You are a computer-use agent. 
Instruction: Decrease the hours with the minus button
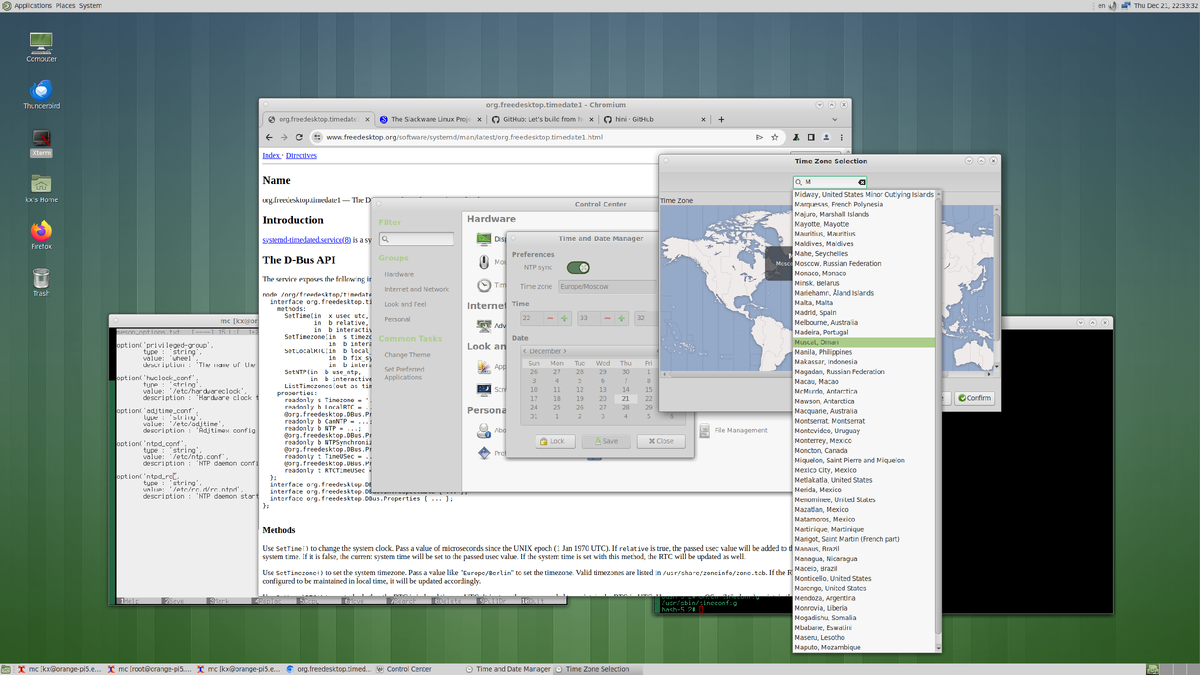tap(551, 318)
